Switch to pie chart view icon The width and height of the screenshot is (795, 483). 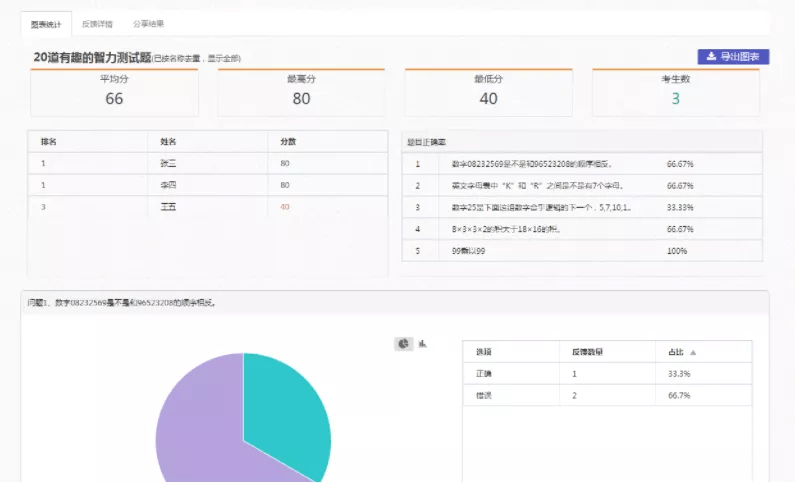click(404, 344)
